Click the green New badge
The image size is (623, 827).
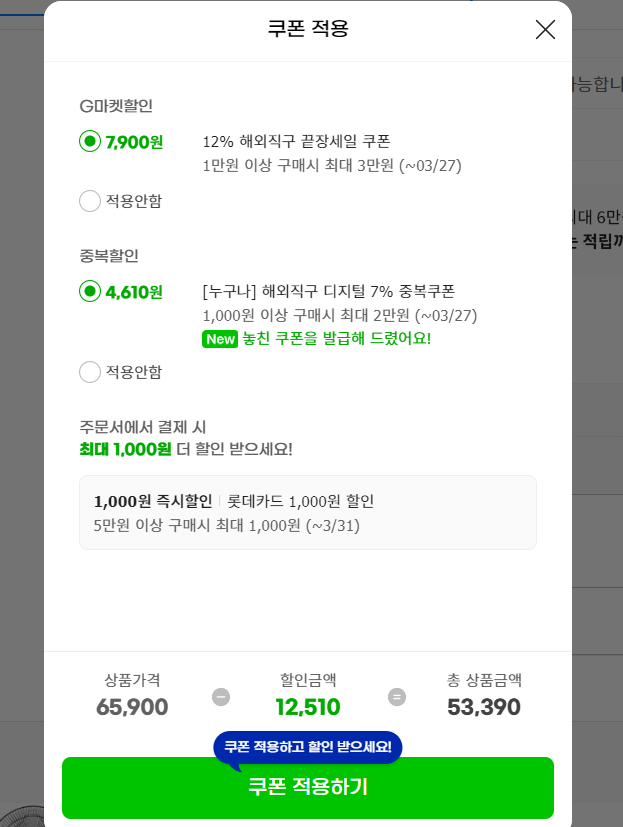click(219, 339)
